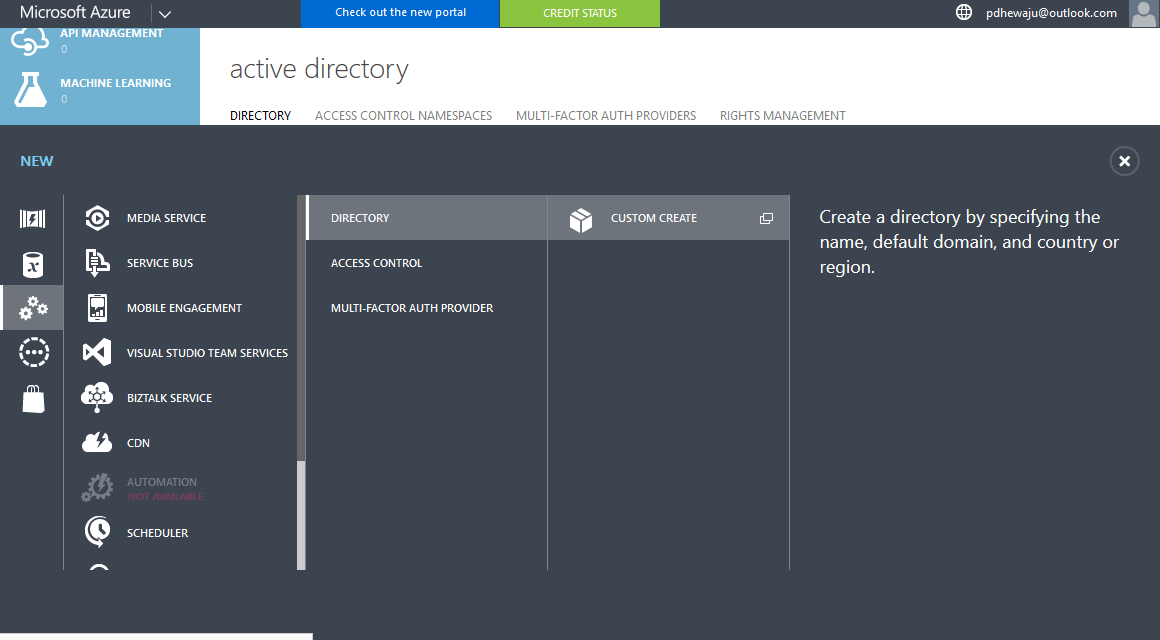
Task: Open the Machine Learning flask item
Action: pyautogui.click(x=100, y=90)
